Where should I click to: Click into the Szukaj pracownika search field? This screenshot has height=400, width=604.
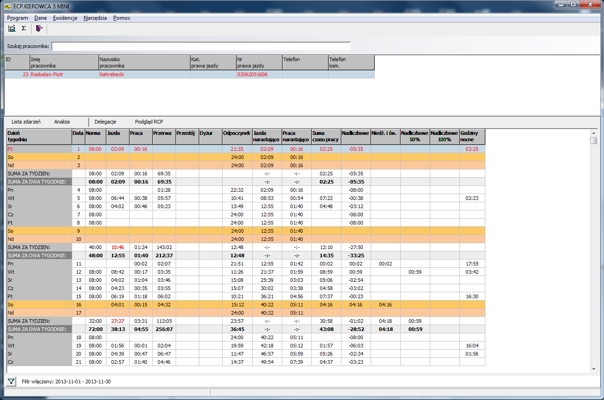pos(200,46)
